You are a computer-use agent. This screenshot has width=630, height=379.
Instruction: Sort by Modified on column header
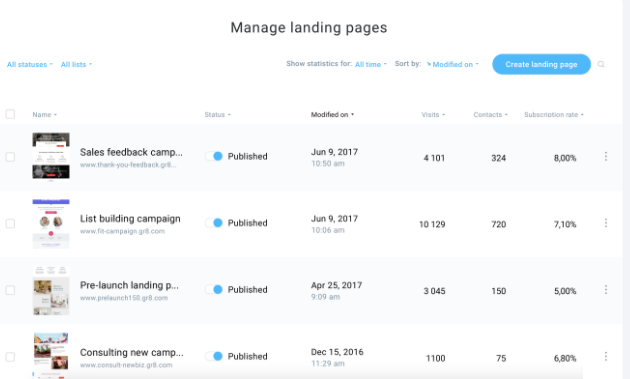pos(332,115)
